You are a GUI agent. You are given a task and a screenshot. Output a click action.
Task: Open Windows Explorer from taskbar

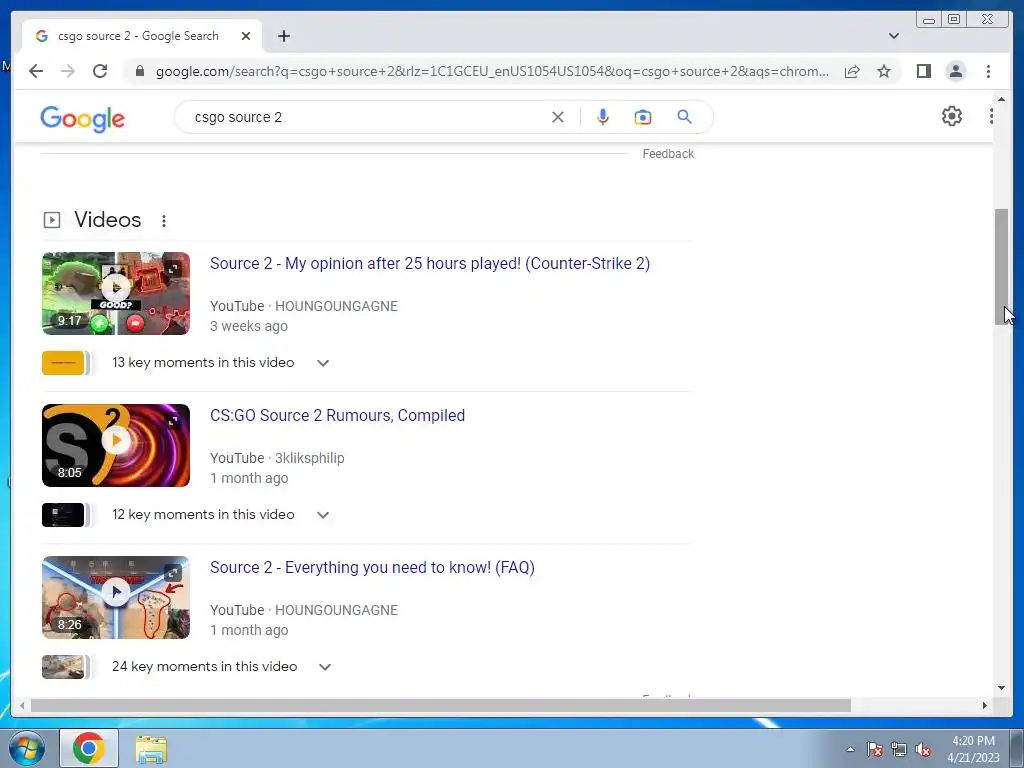pos(151,748)
